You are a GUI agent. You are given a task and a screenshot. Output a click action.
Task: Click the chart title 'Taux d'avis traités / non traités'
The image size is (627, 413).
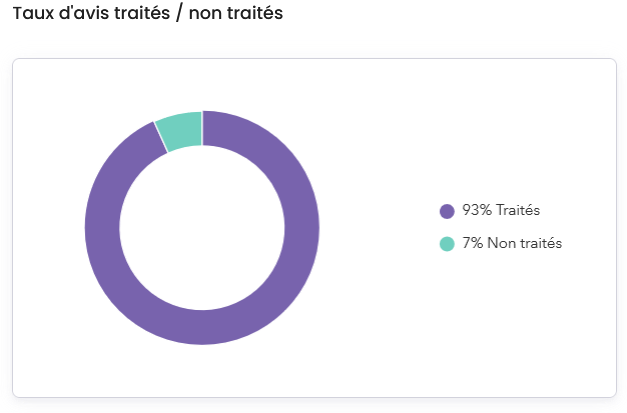147,14
